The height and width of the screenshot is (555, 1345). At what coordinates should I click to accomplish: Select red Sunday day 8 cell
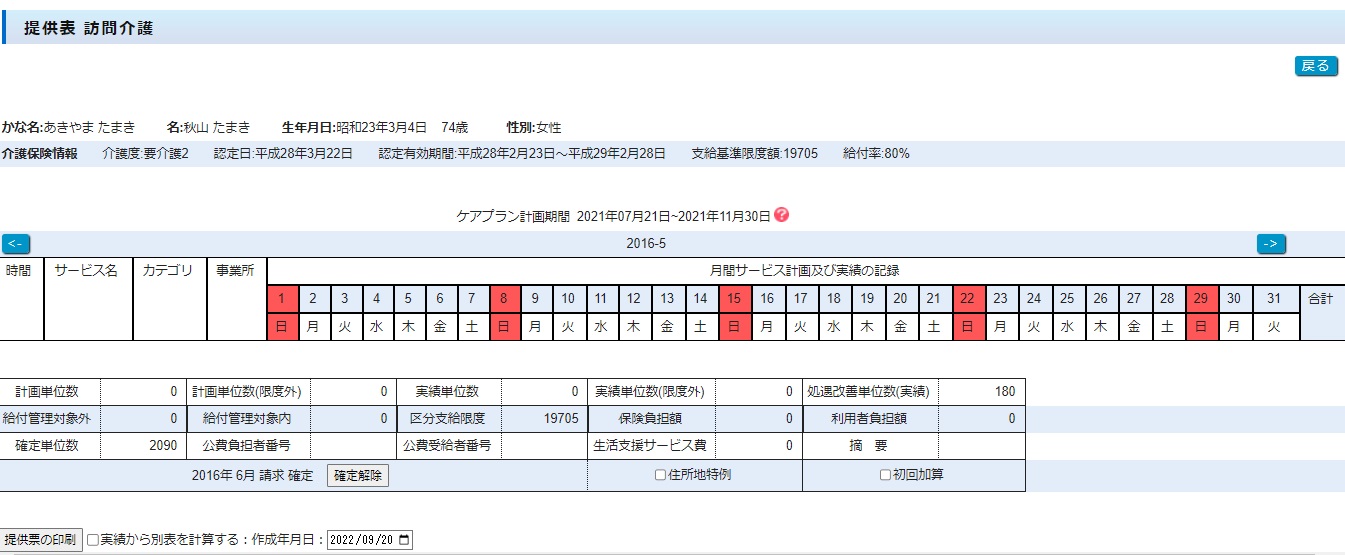coord(506,298)
